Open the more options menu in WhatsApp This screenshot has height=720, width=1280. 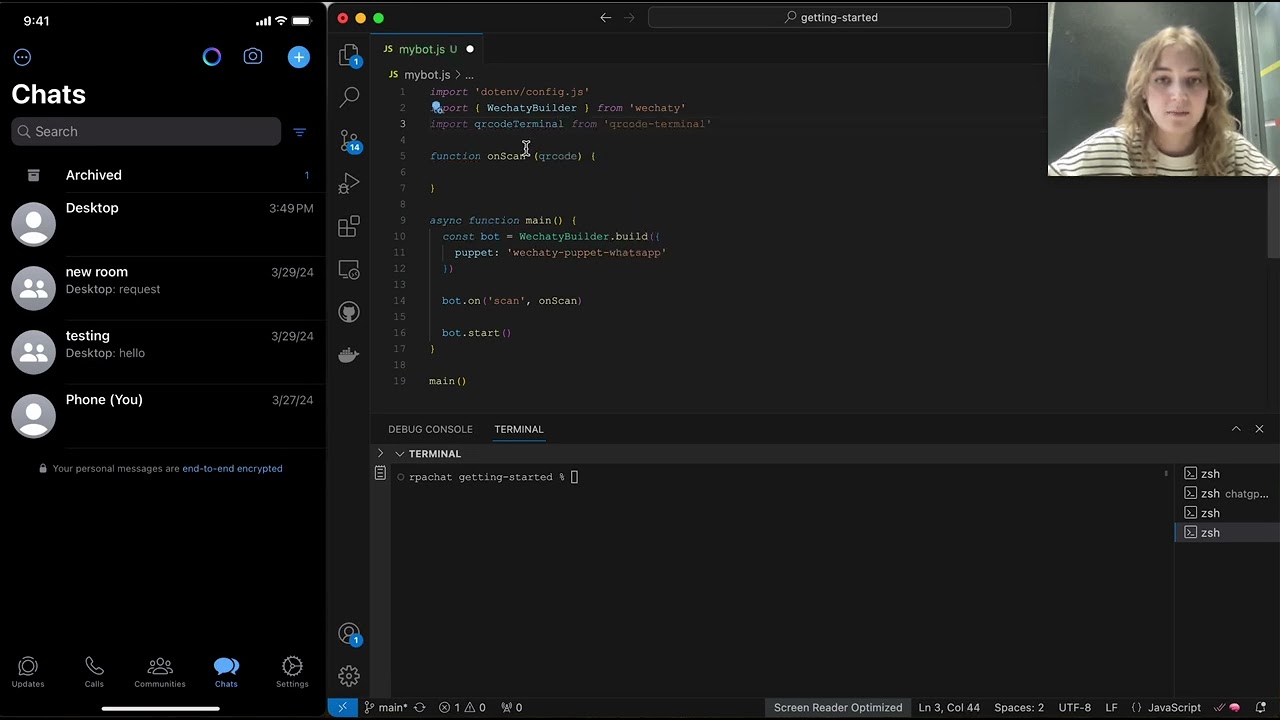click(x=22, y=57)
